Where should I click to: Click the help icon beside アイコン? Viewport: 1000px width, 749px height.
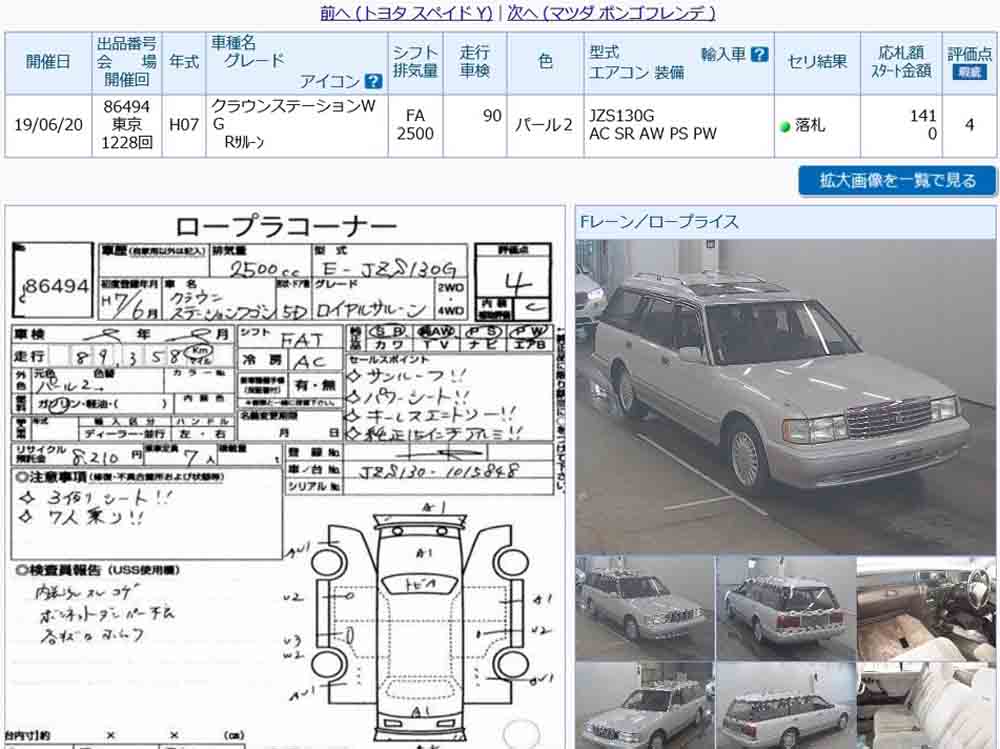click(x=373, y=82)
